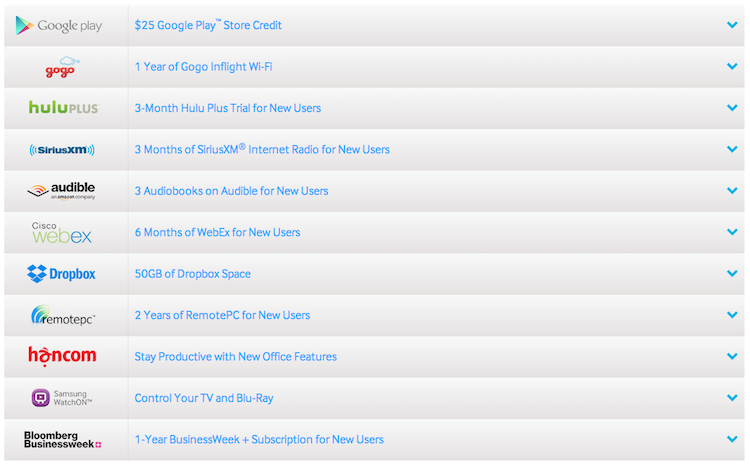This screenshot has width=750, height=466.
Task: Select the Hulu Plus logo
Action: click(63, 108)
